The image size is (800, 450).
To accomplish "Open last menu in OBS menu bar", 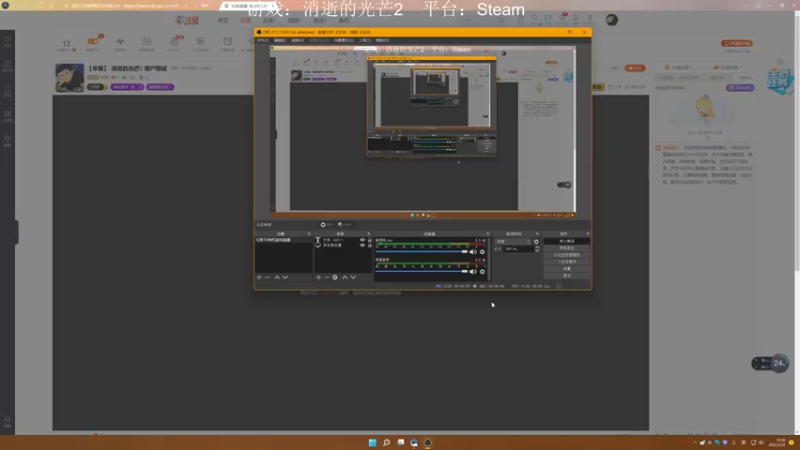I will click(x=382, y=40).
